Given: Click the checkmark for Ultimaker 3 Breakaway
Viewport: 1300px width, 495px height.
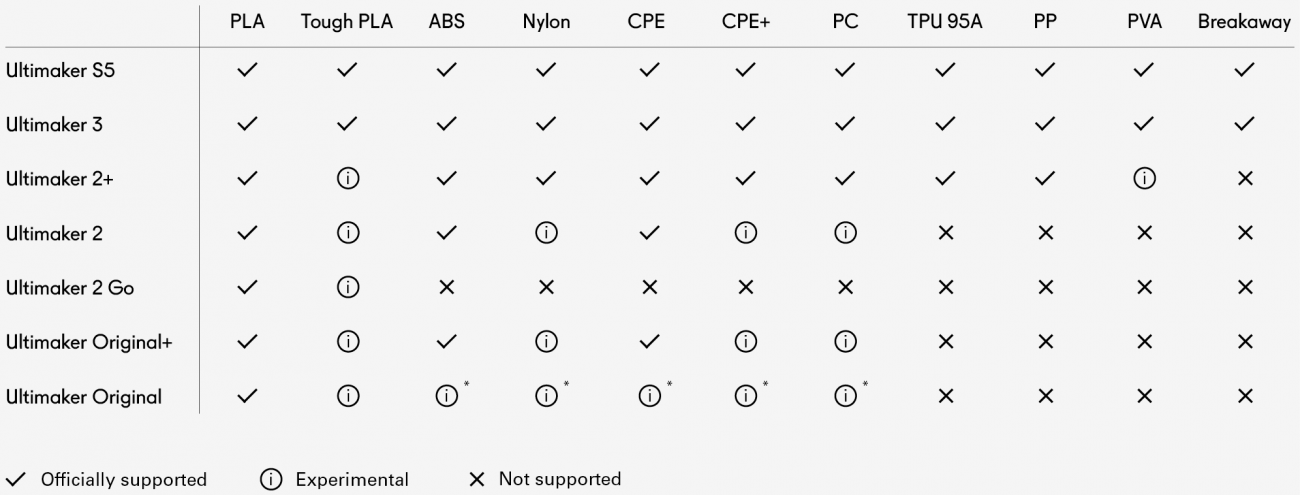Looking at the screenshot, I should pos(1245,125).
